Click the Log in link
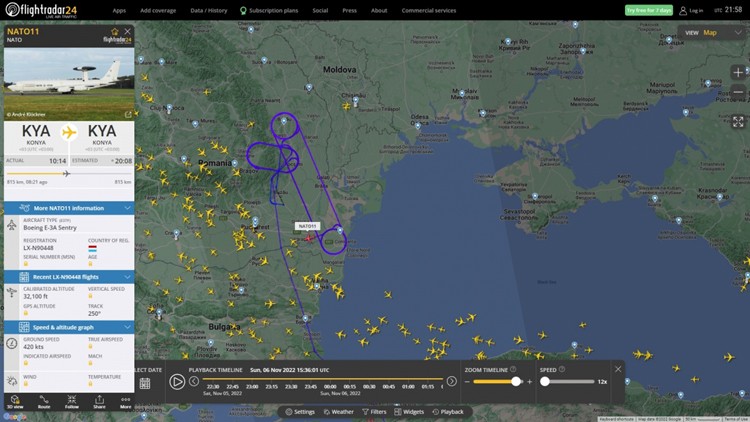750x422 pixels. (x=691, y=11)
